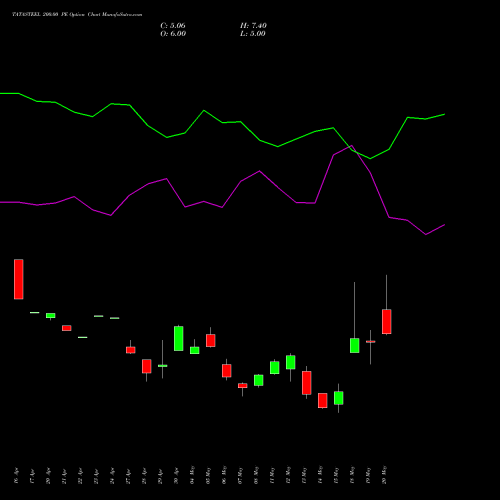Click the 24 Apr date label
This screenshot has width=500, height=500.
pyautogui.click(x=113, y=476)
